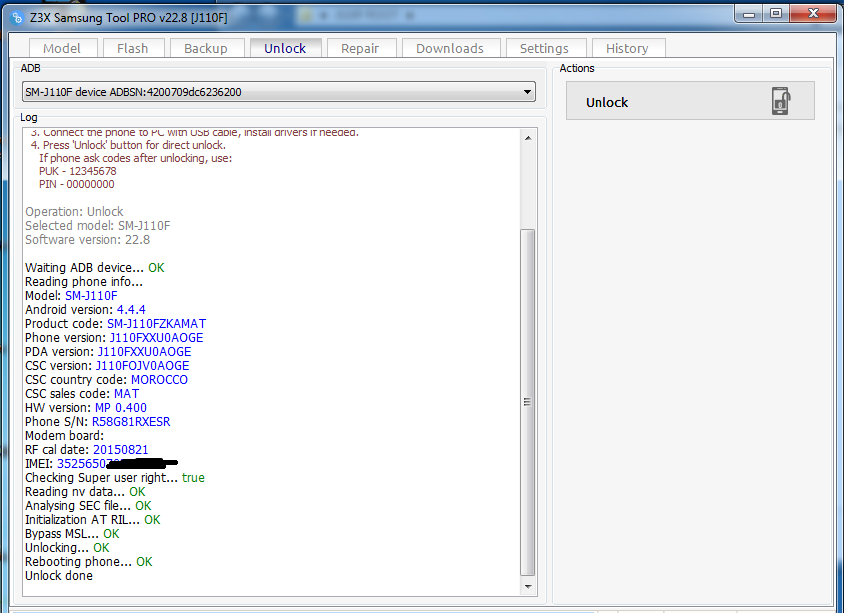Click the Android version 4.4.4 value

tap(131, 309)
